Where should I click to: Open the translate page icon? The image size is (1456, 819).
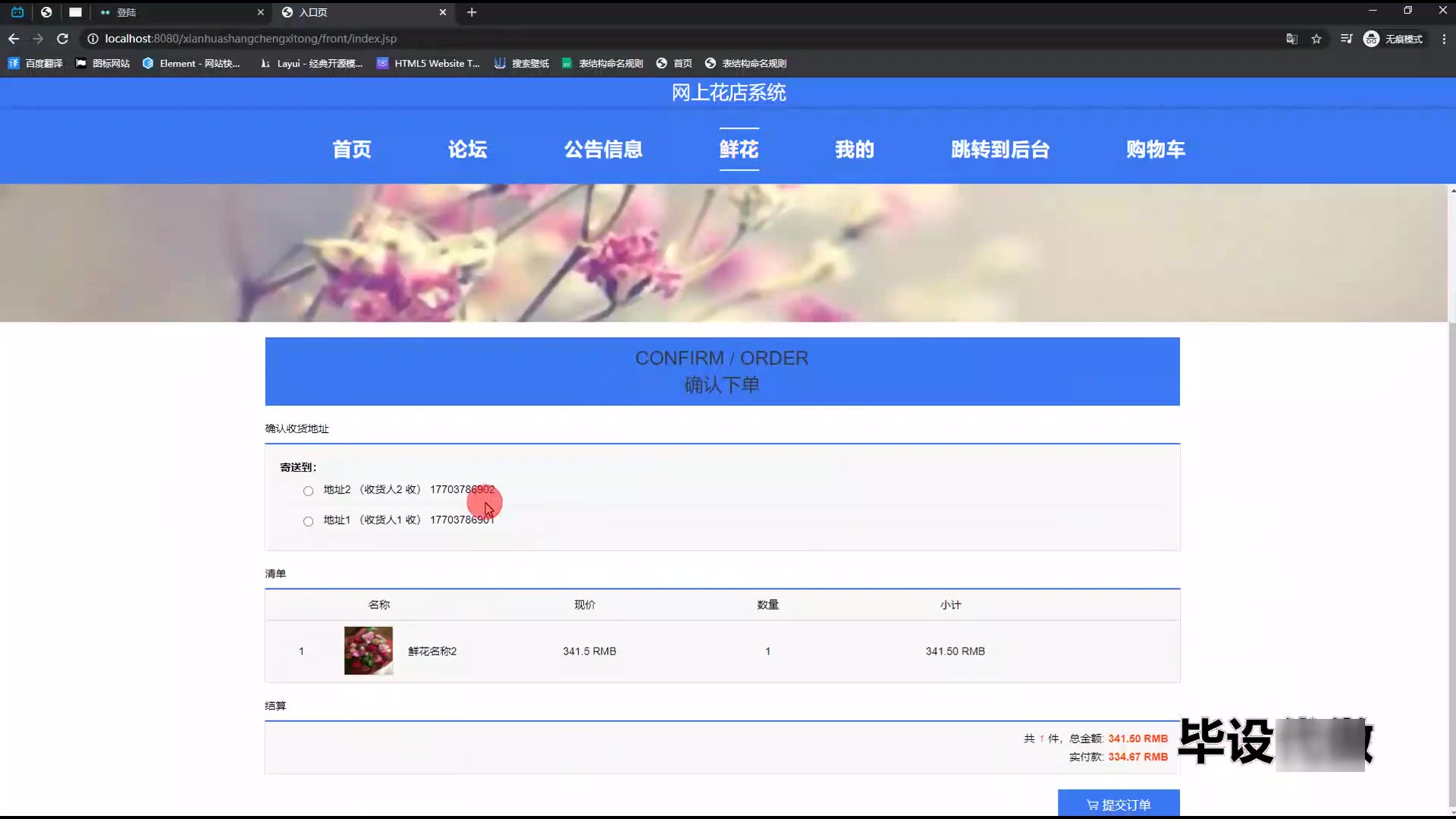tap(1291, 39)
